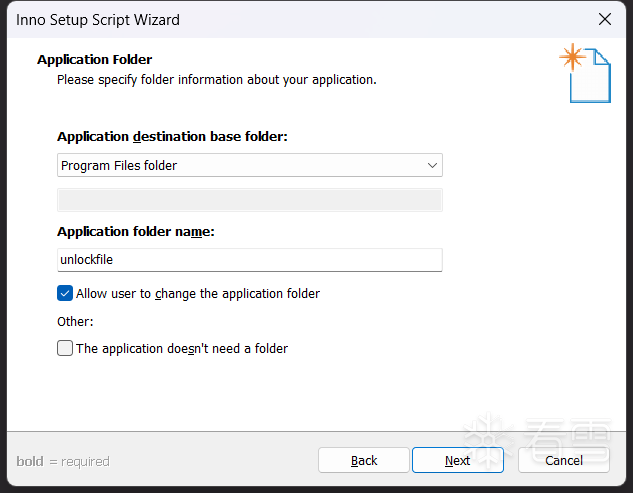Click the Inno Setup Script Wizard title bar
This screenshot has height=493, width=633.
(x=300, y=19)
